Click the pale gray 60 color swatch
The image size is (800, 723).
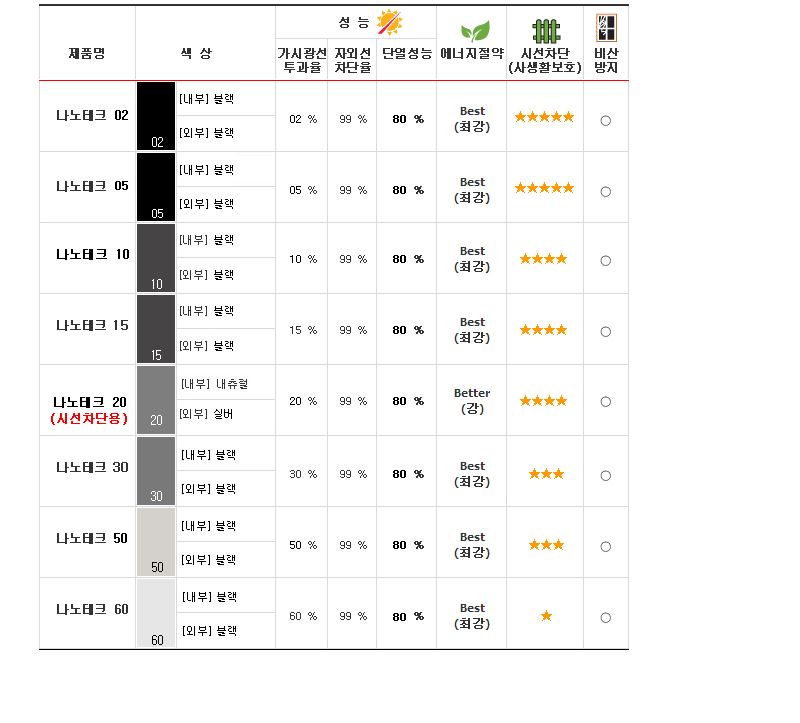coord(156,613)
